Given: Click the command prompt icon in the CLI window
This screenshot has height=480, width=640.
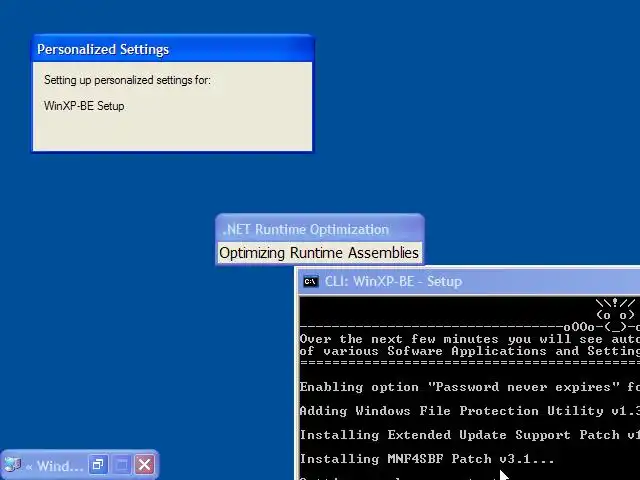Looking at the screenshot, I should pos(310,282).
